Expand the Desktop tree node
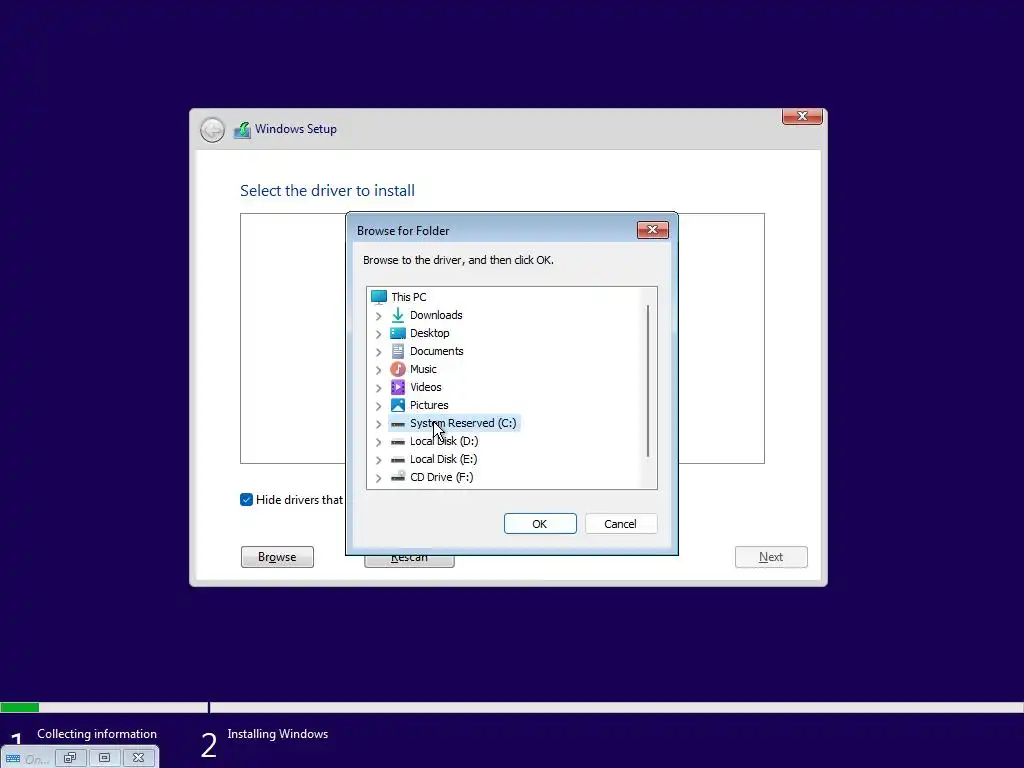 (x=378, y=334)
